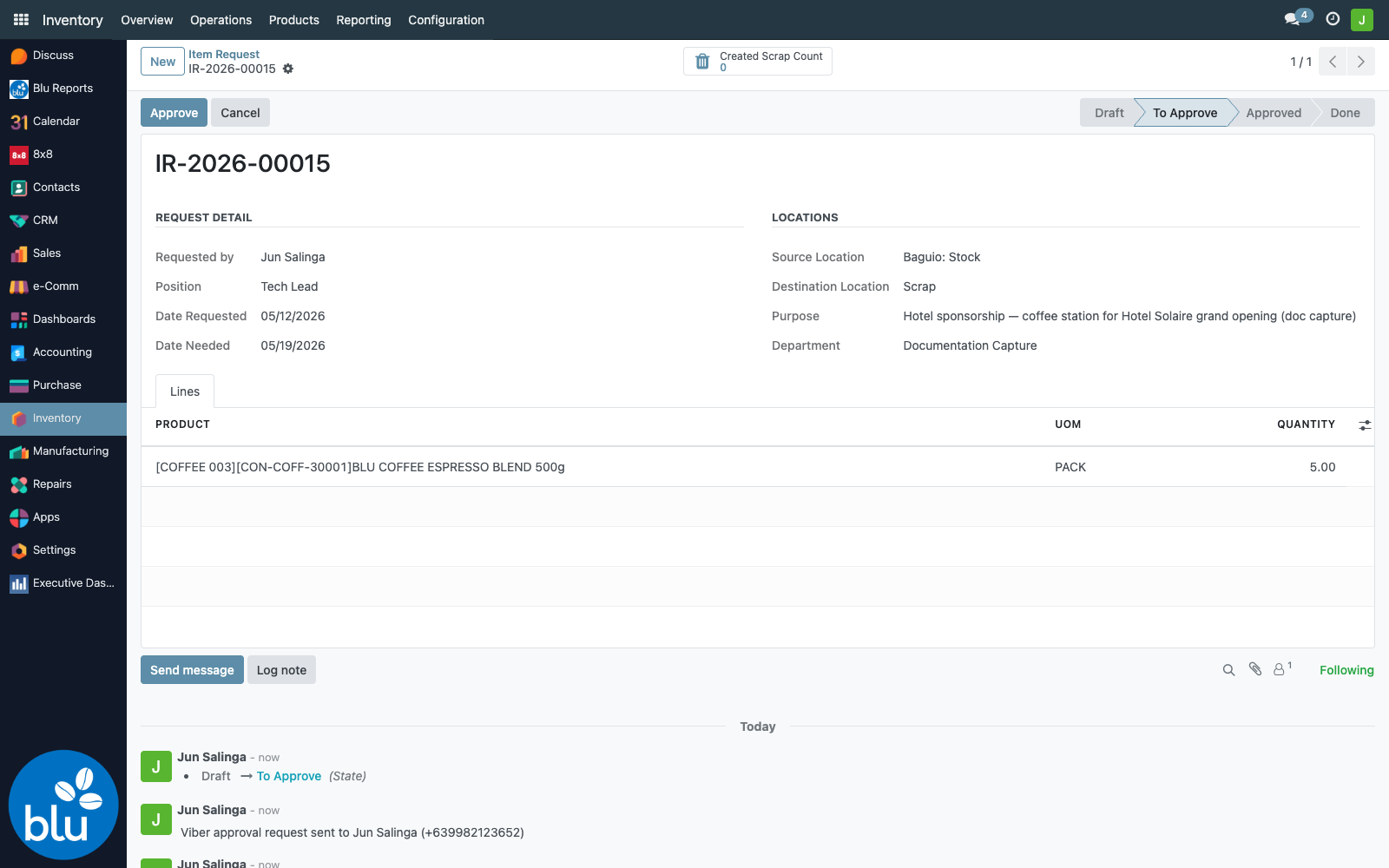Open the Products menu
This screenshot has width=1389, height=868.
[294, 20]
